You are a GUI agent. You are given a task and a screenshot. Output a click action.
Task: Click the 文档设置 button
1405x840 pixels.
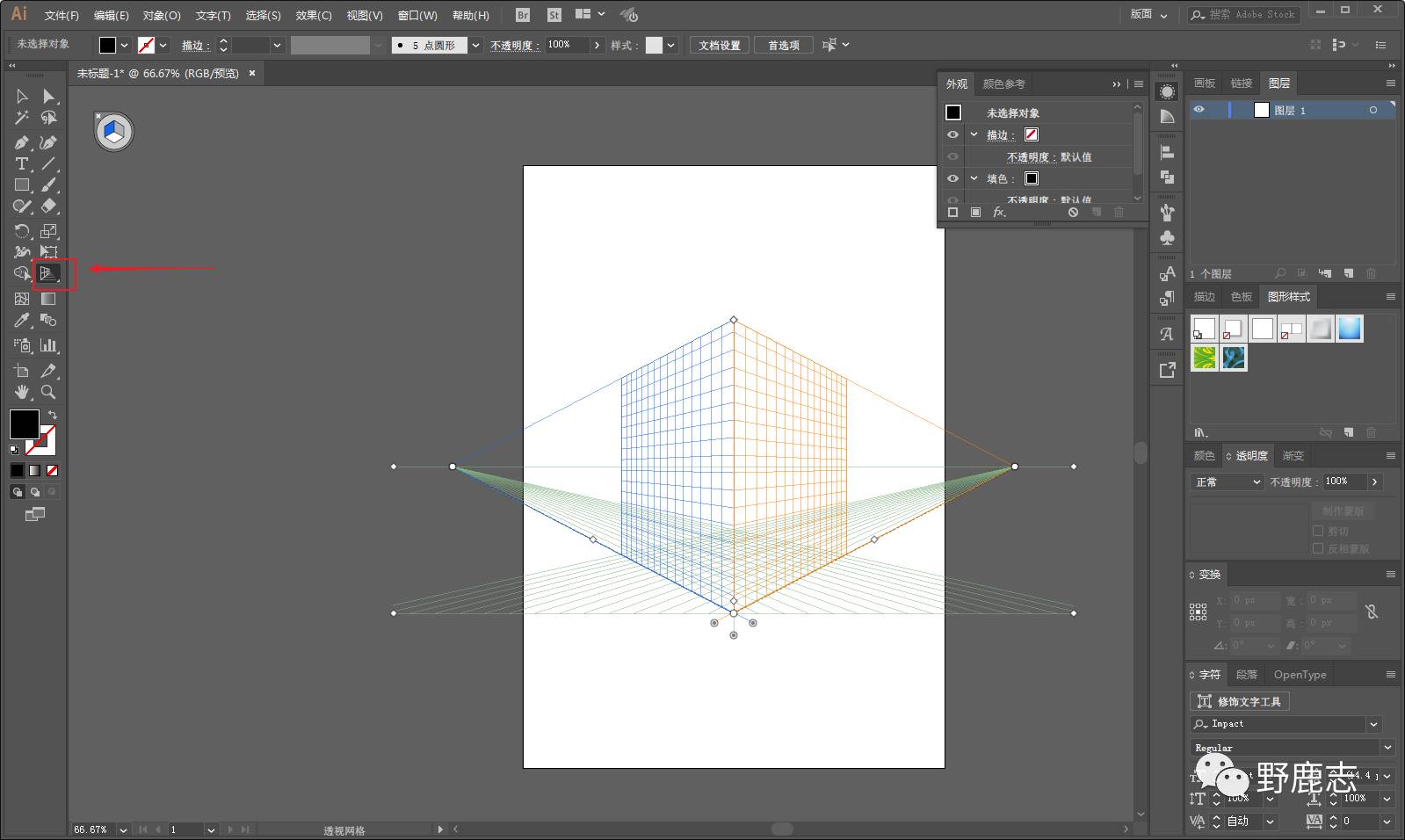720,46
